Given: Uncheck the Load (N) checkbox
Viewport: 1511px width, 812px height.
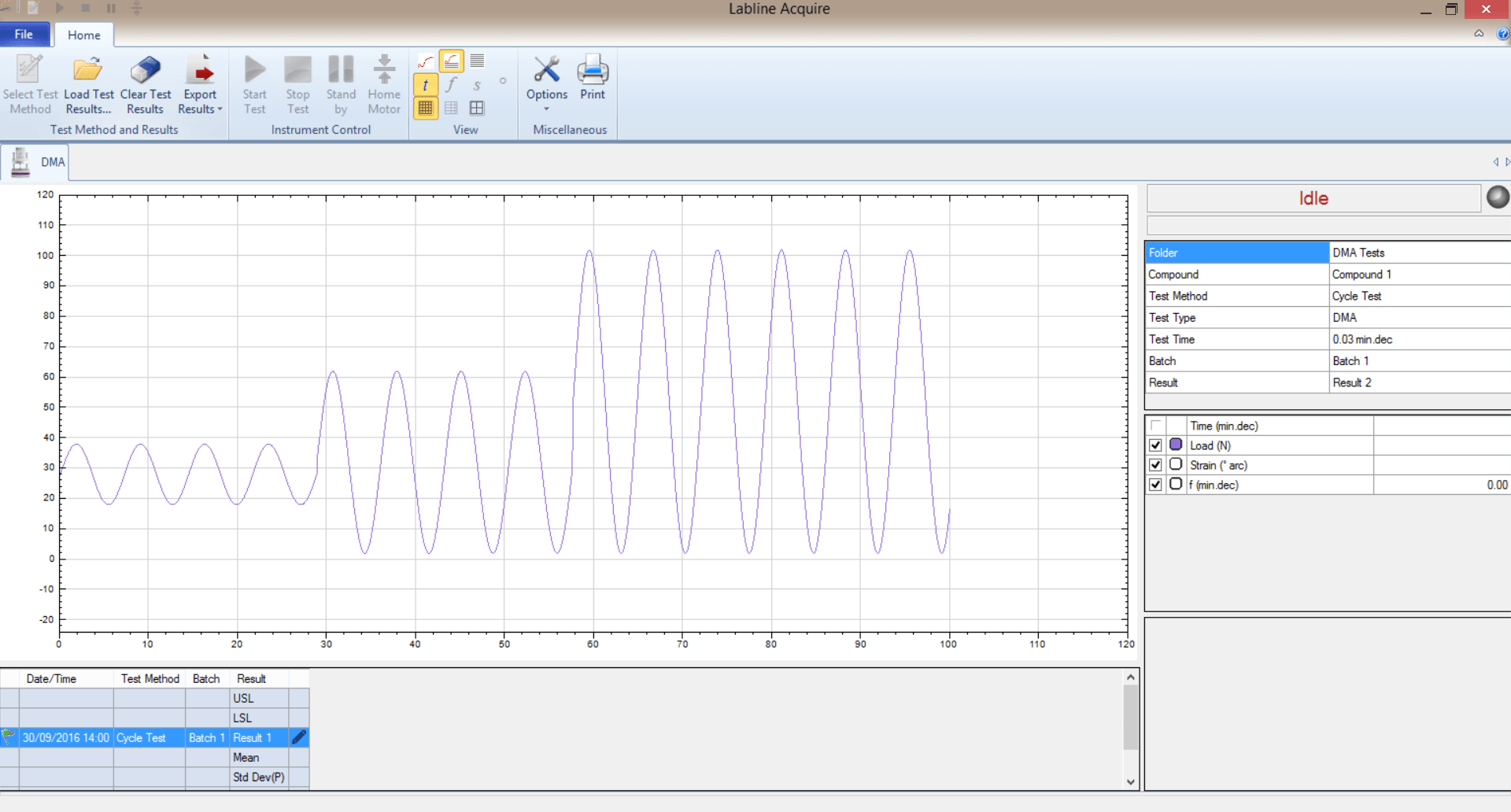Looking at the screenshot, I should point(1155,445).
